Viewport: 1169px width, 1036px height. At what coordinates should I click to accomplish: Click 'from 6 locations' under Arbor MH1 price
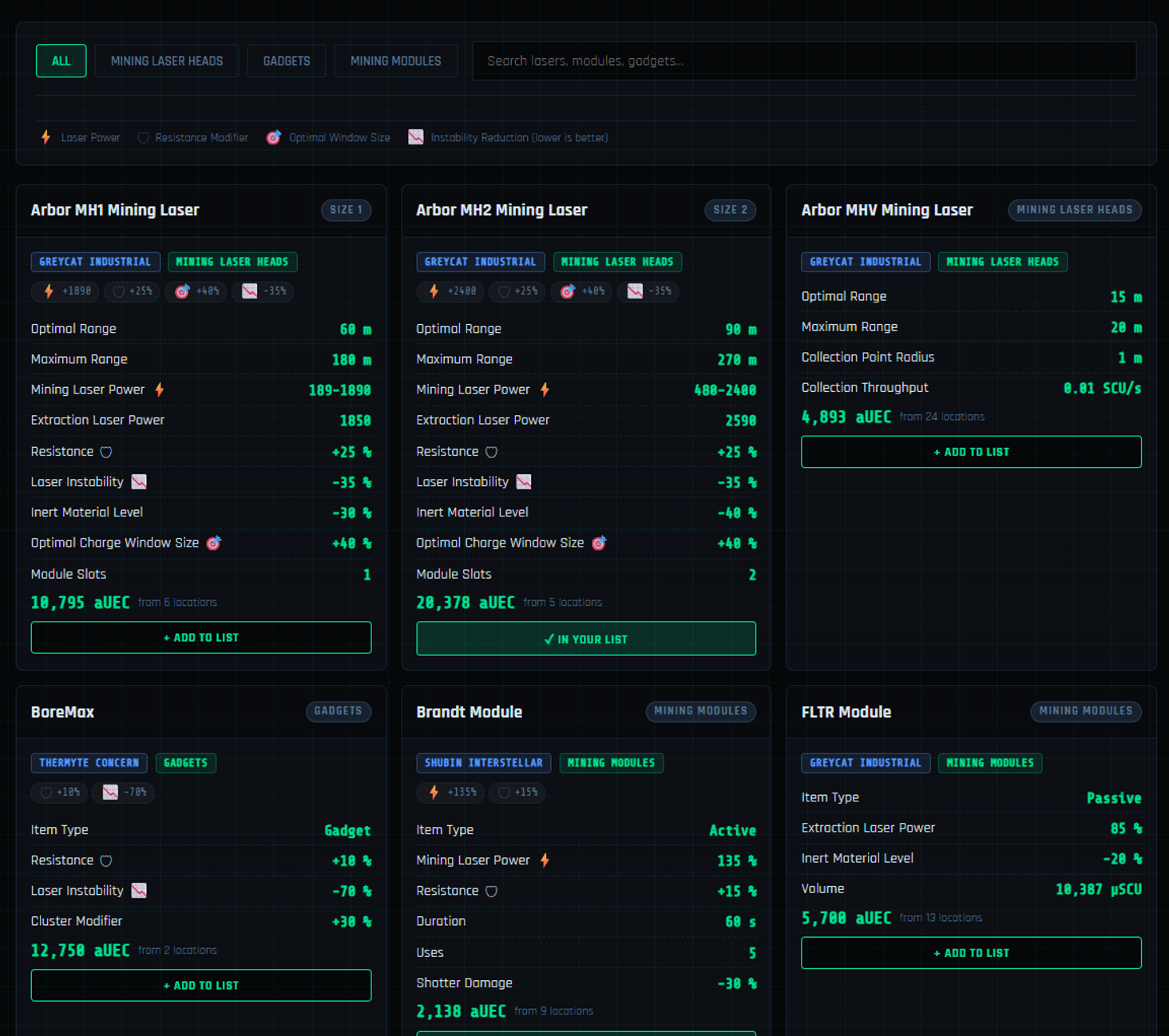tap(177, 603)
